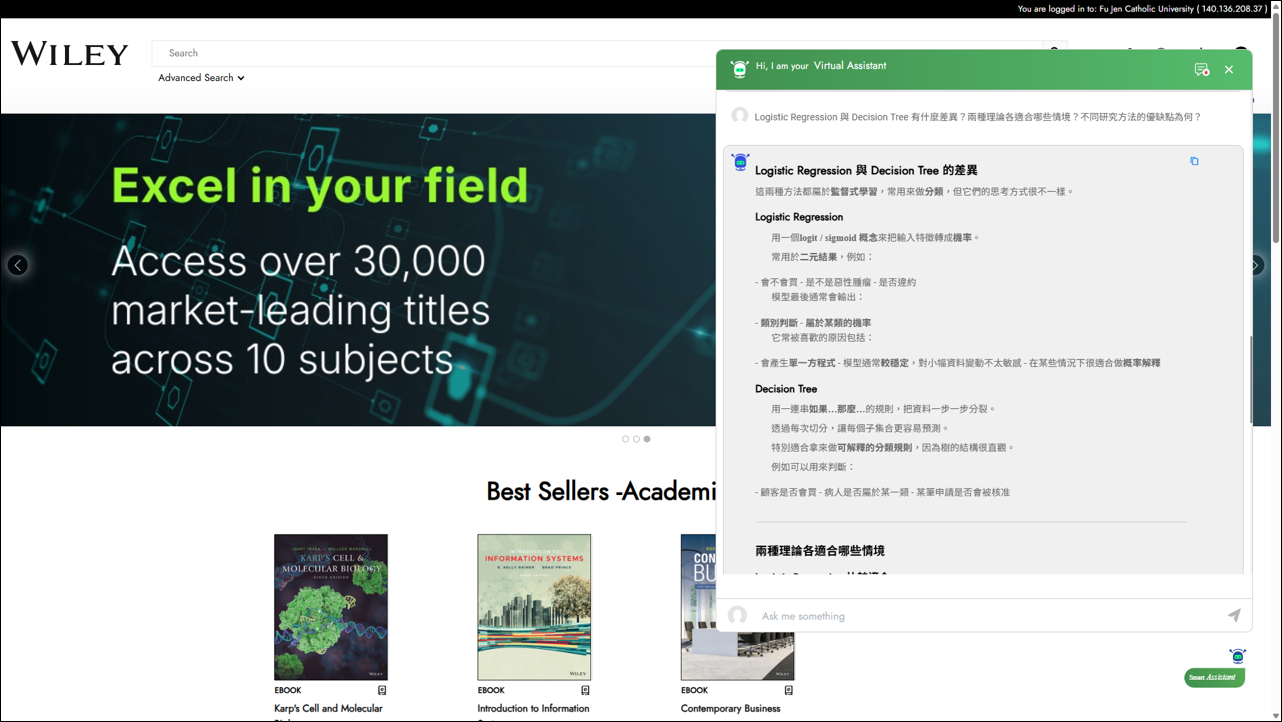Click the EBOOK label under Contemporary Business book
This screenshot has width=1282, height=722.
point(694,690)
